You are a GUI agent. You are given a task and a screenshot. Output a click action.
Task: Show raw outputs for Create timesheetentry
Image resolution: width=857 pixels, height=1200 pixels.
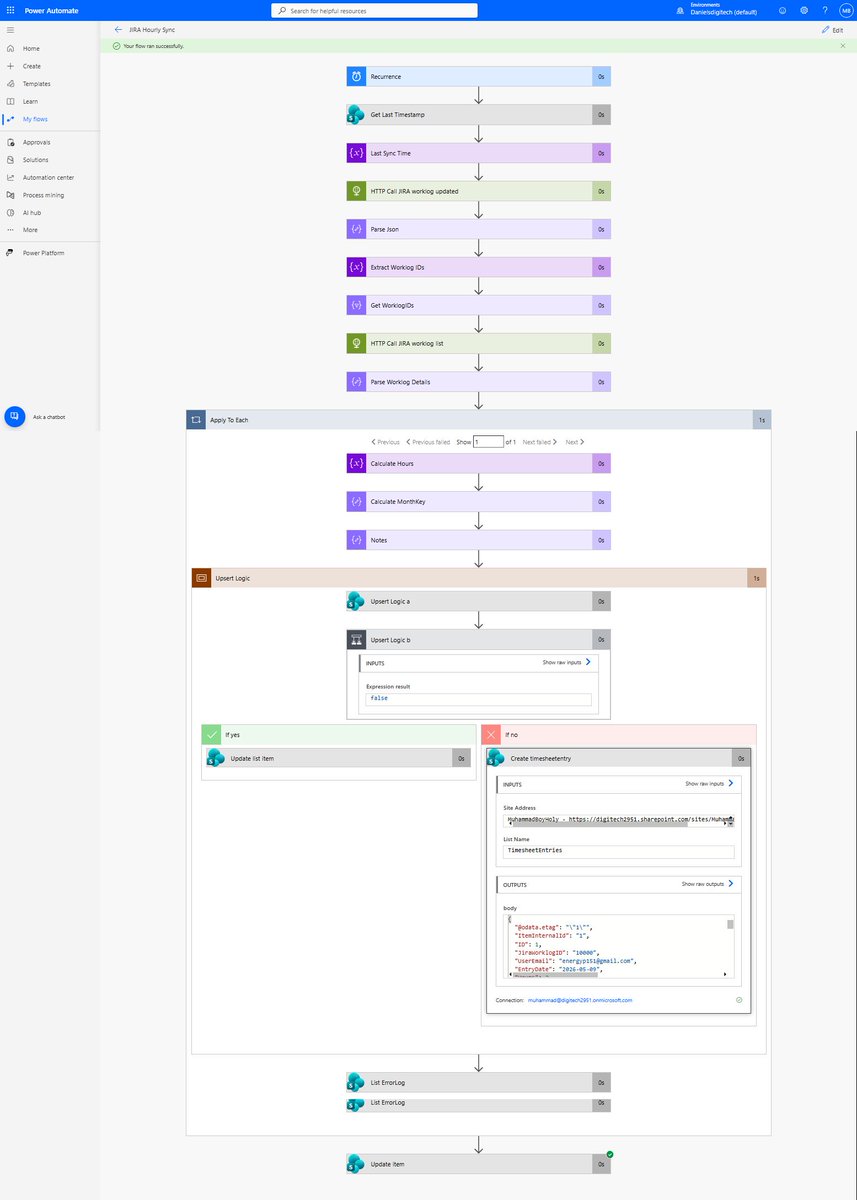coord(708,884)
